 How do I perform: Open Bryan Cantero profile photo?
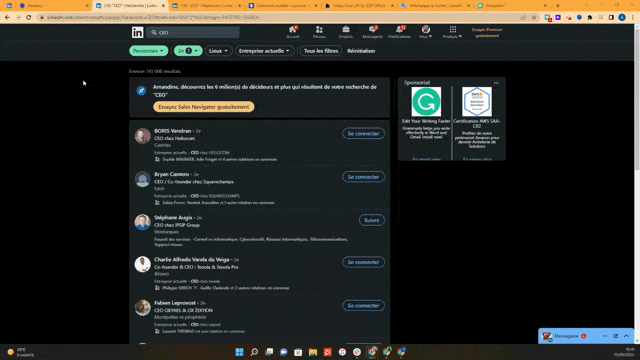click(142, 179)
